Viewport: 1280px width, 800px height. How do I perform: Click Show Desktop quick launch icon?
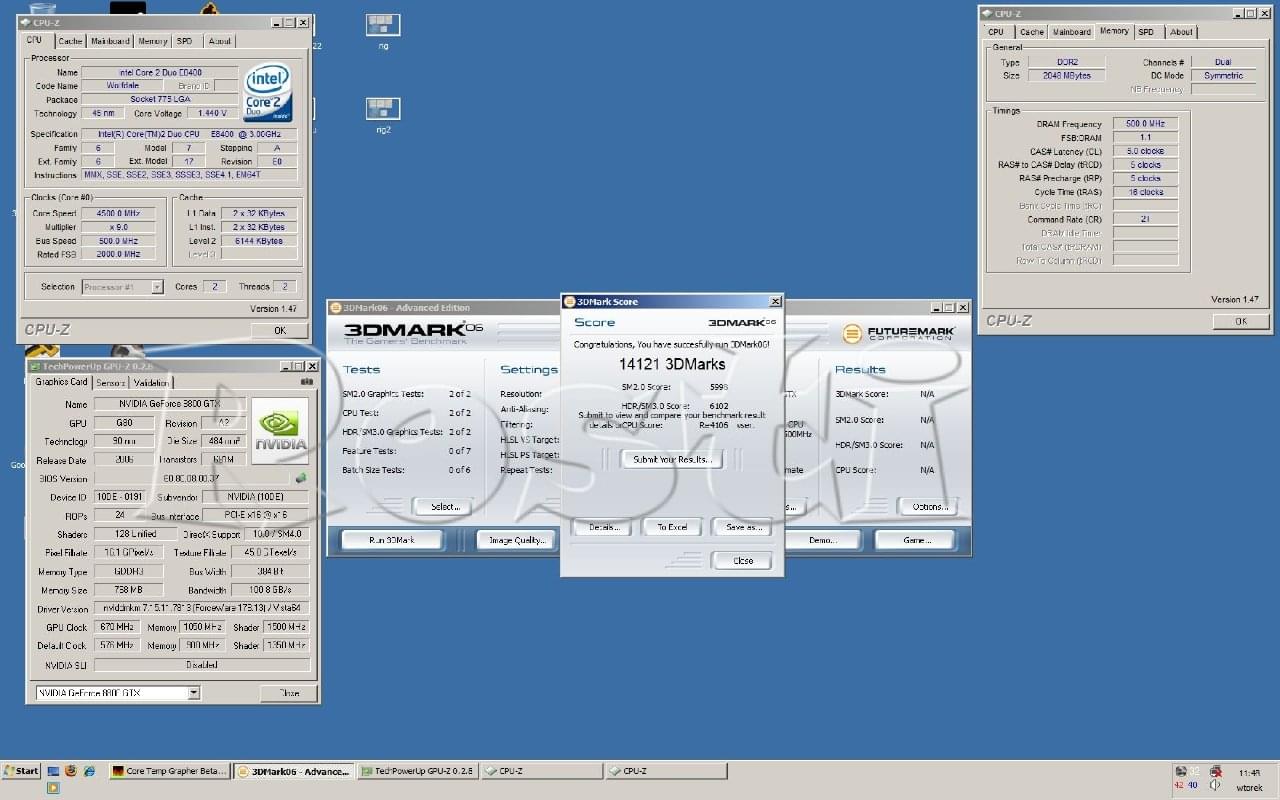pos(53,771)
